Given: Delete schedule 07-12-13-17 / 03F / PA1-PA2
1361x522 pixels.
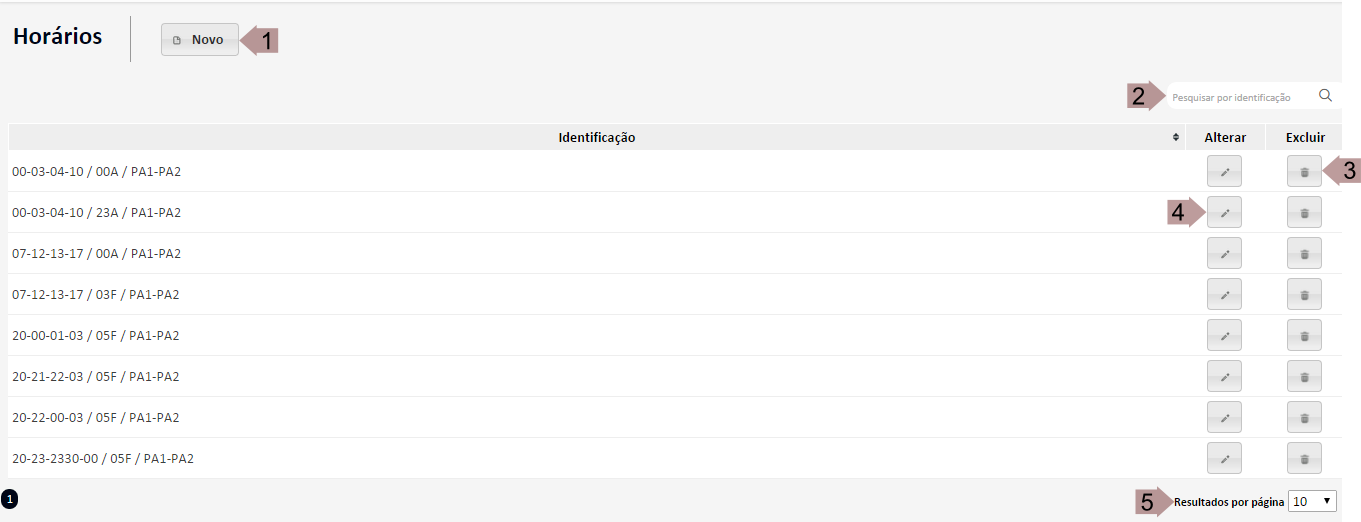Looking at the screenshot, I should [x=1304, y=294].
